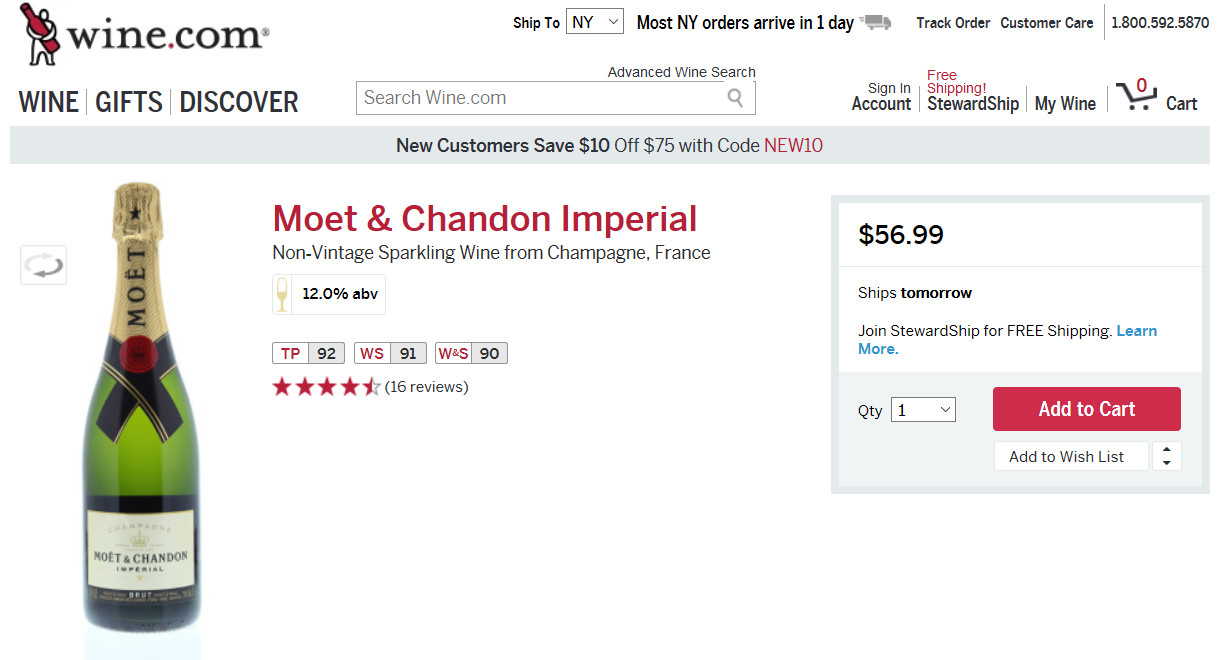Open the Qty quantity dropdown
This screenshot has width=1217, height=660.
[923, 410]
